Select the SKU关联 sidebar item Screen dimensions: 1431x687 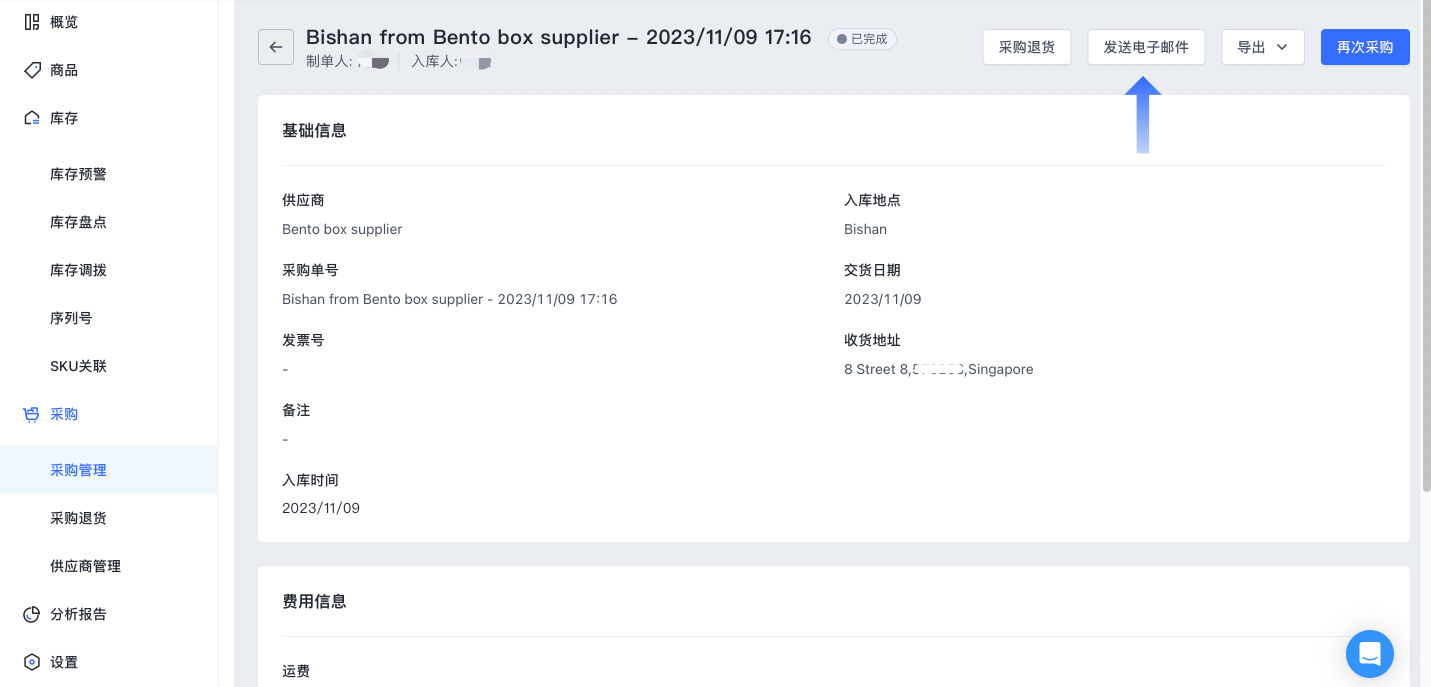click(x=109, y=366)
